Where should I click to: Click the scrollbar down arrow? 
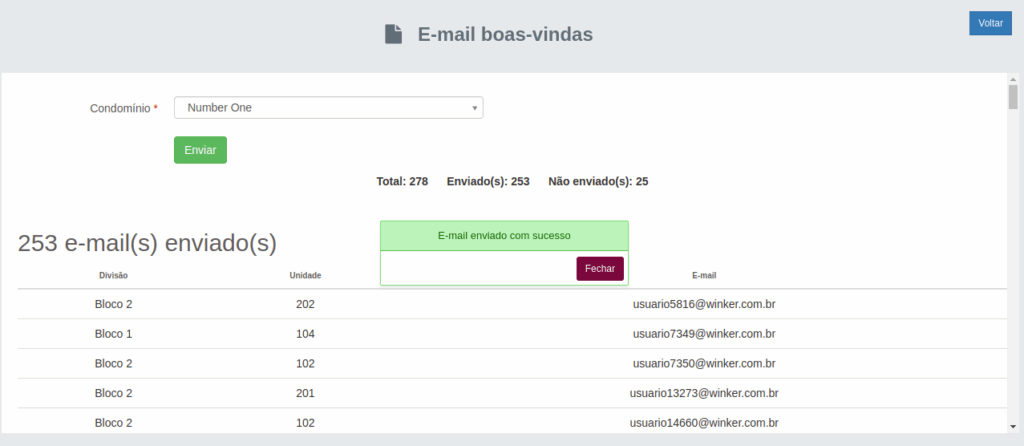click(1013, 426)
